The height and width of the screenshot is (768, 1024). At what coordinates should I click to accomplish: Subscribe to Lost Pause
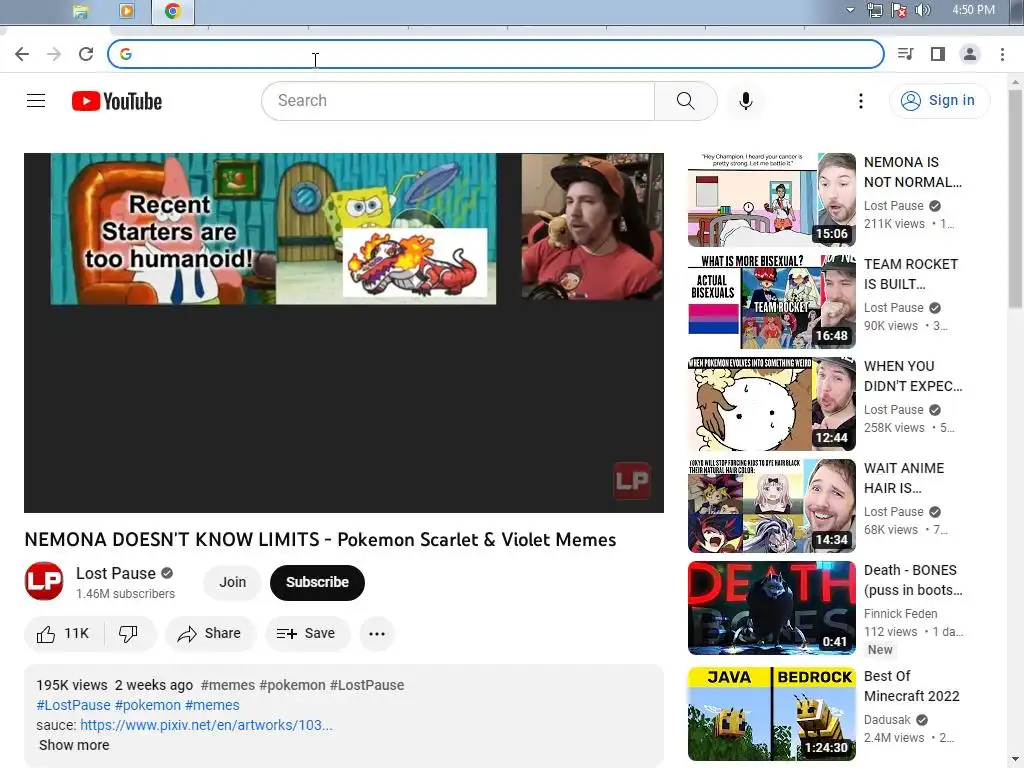317,582
